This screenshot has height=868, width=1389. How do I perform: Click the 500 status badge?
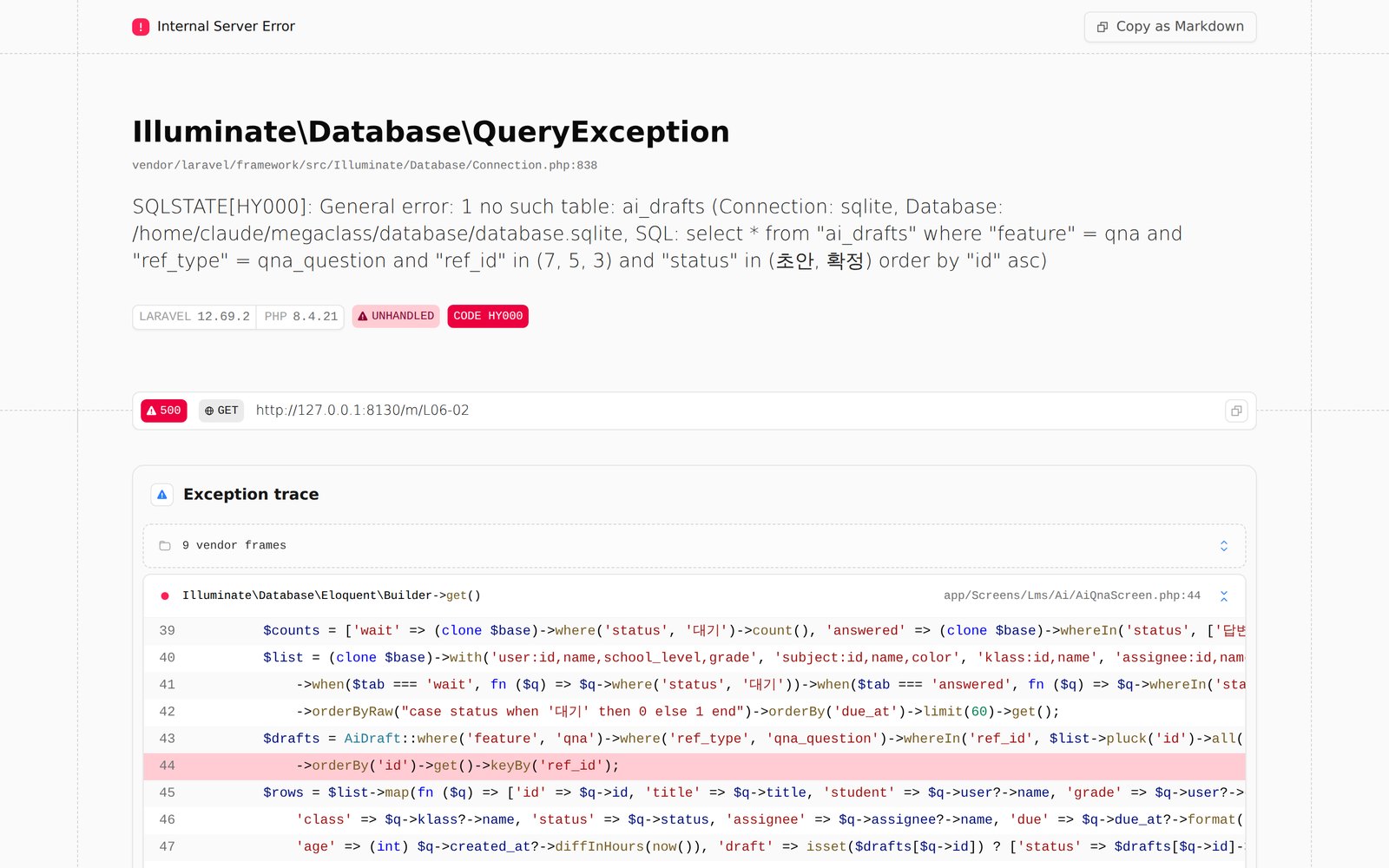(x=164, y=411)
